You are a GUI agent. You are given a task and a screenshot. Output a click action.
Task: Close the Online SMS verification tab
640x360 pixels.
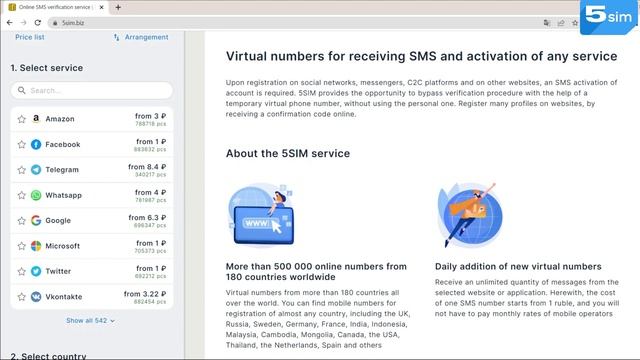click(102, 7)
